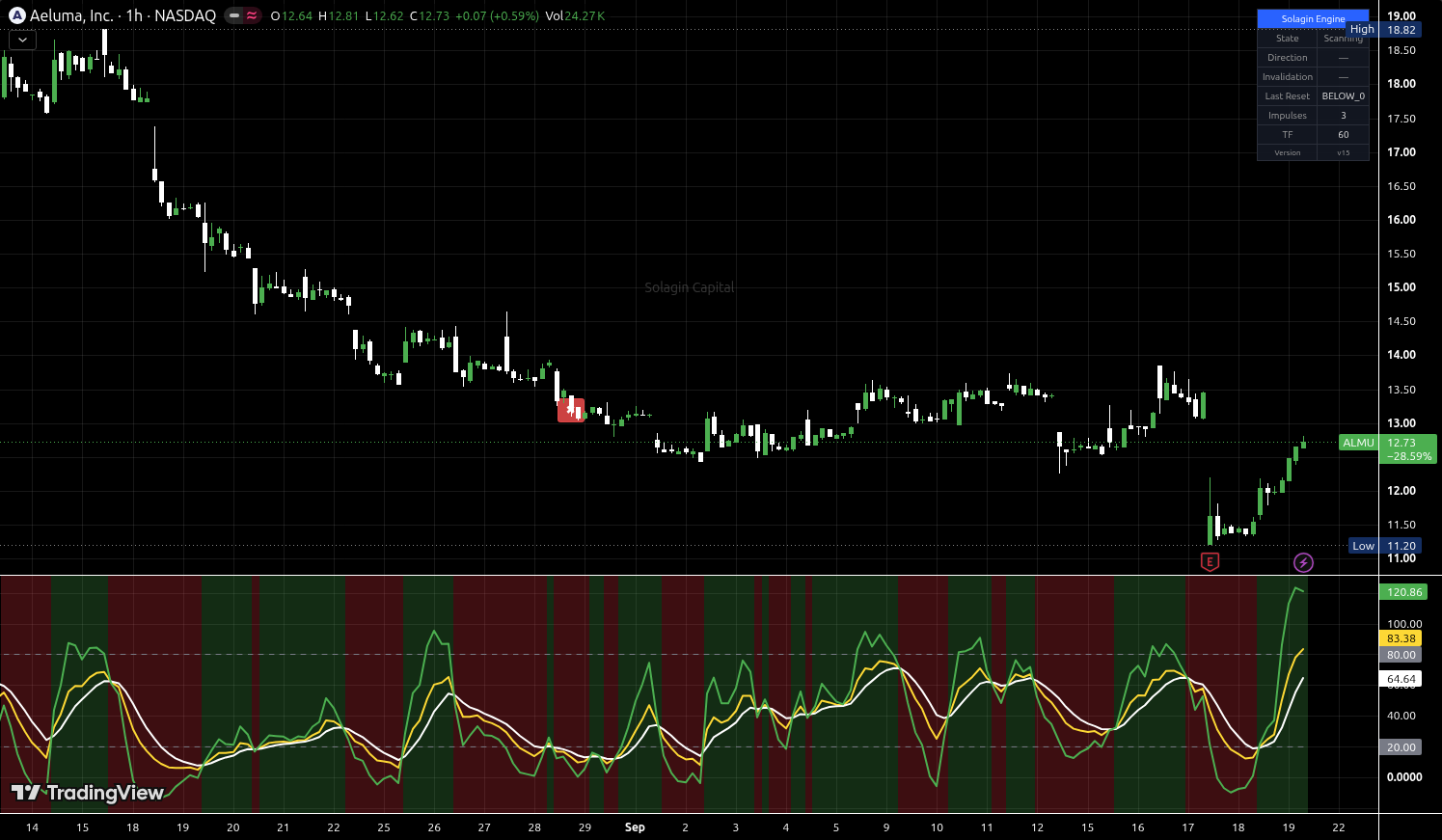Image resolution: width=1442 pixels, height=840 pixels.
Task: Open the red earnings E marker
Action: click(x=1210, y=561)
